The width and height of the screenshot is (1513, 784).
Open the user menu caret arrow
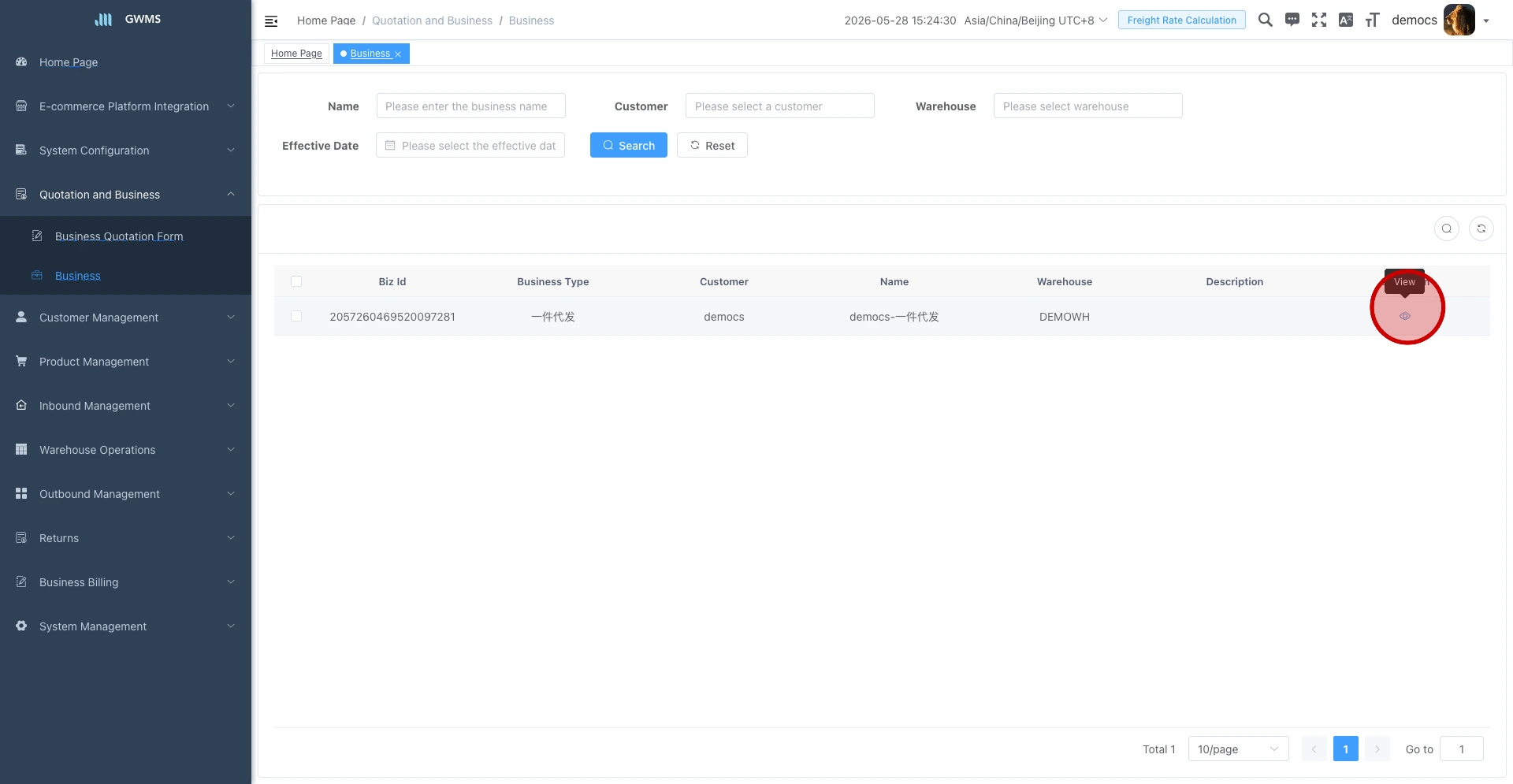point(1486,21)
